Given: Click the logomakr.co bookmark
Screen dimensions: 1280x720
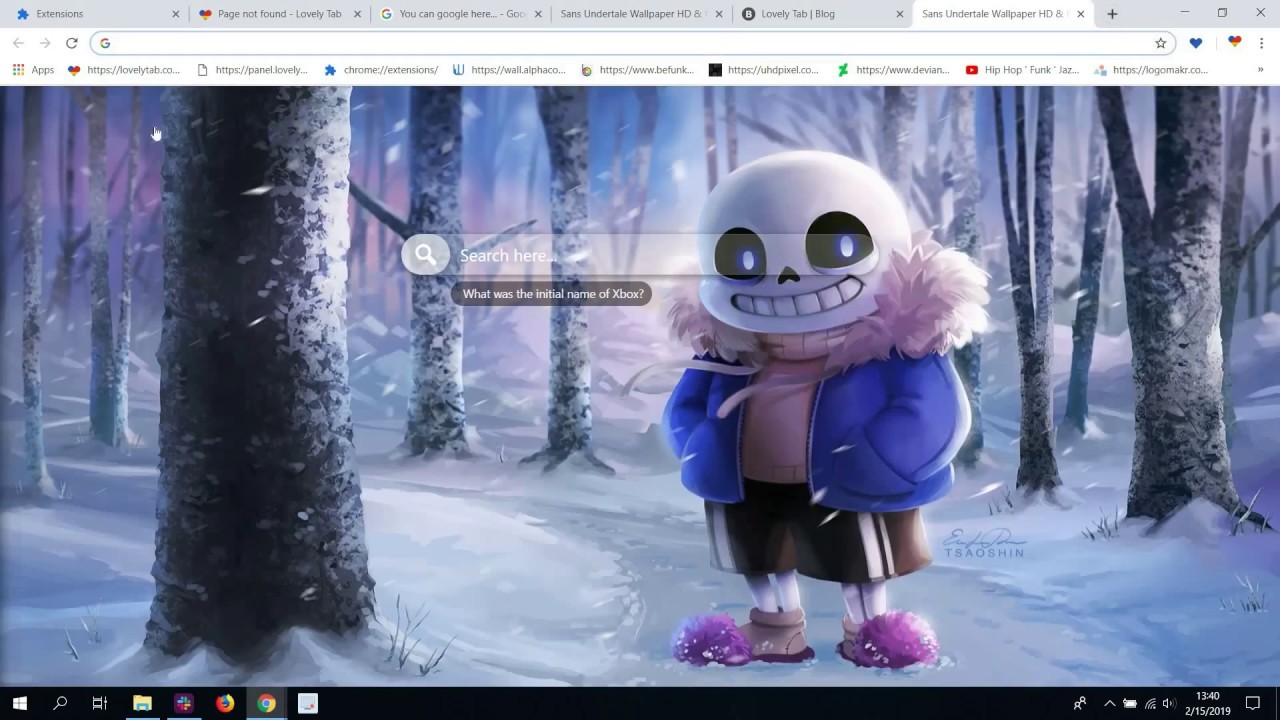Looking at the screenshot, I should (x=1160, y=70).
